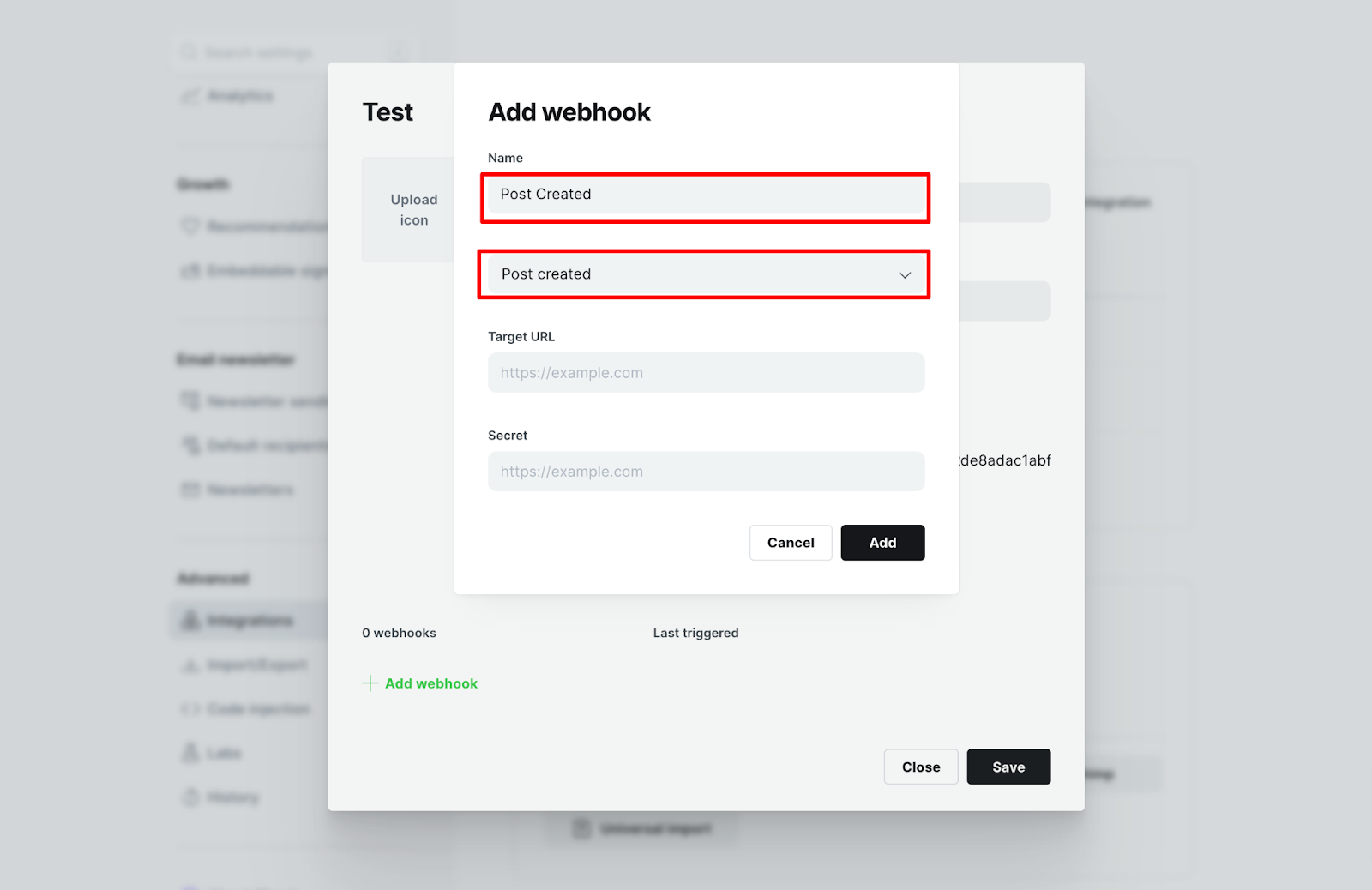Screen dimensions: 1372x890
Task: Click the search settings magnifier icon
Action: click(189, 53)
